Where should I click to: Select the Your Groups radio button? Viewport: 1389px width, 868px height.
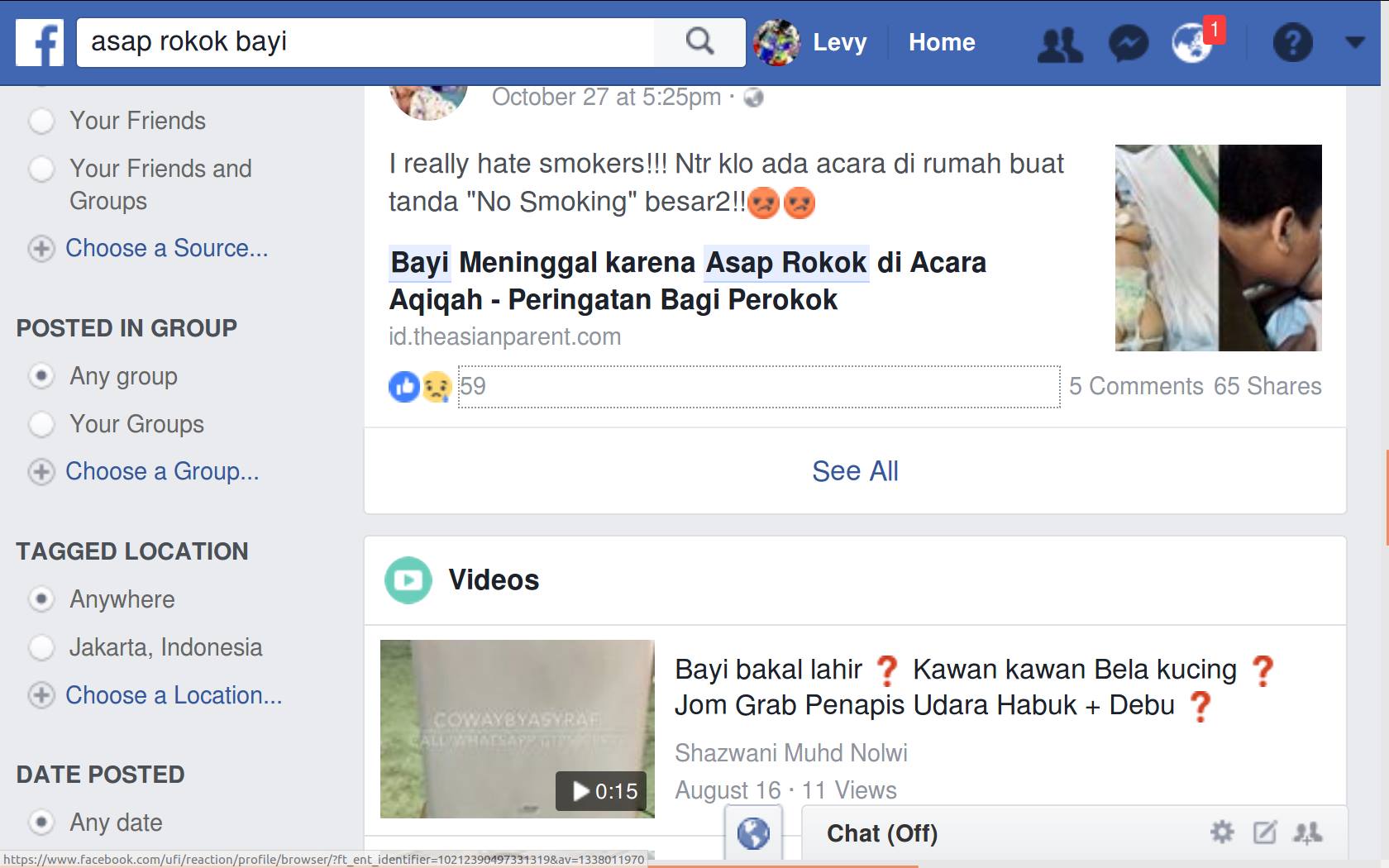point(41,424)
